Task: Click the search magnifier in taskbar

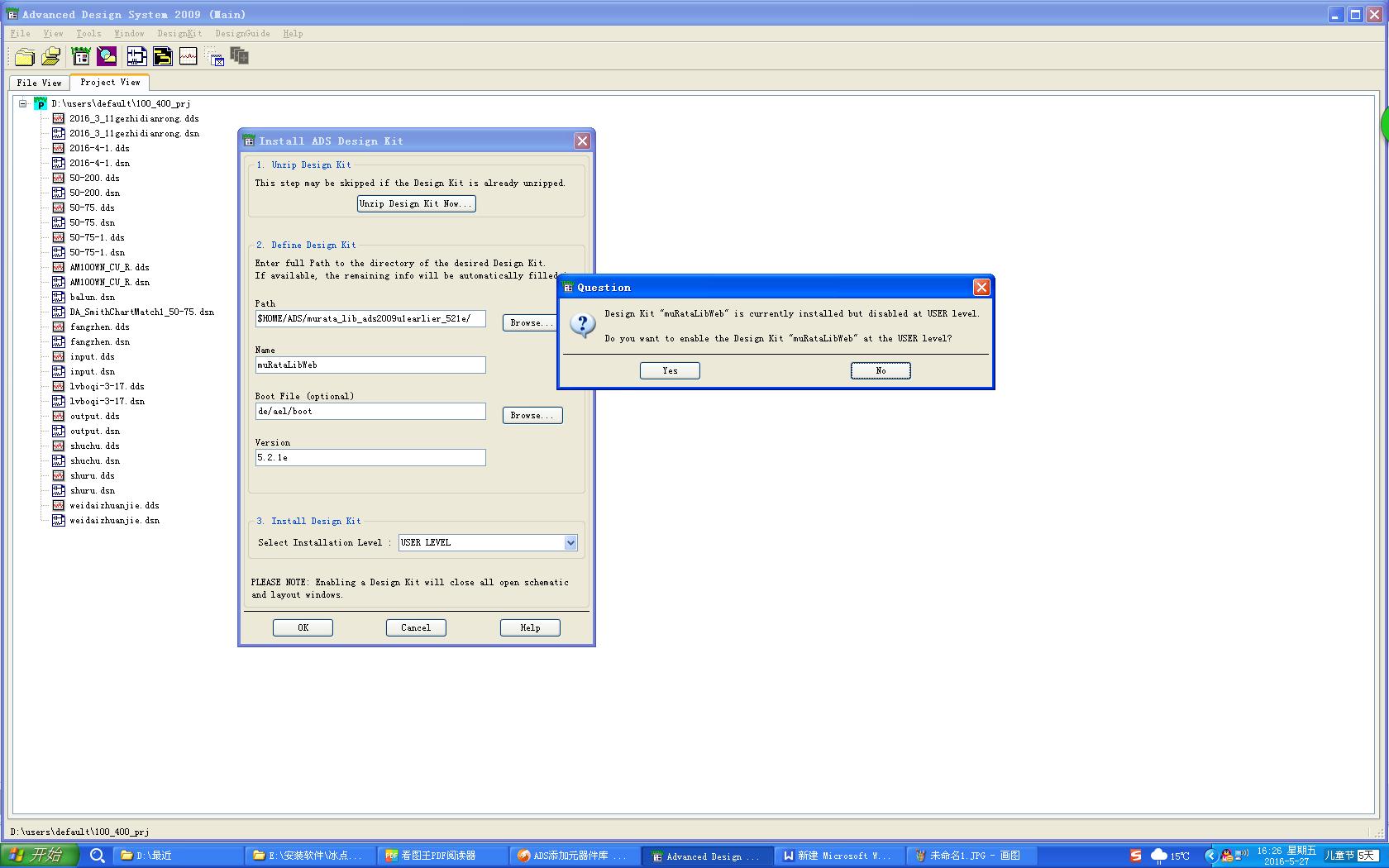Action: [x=97, y=856]
